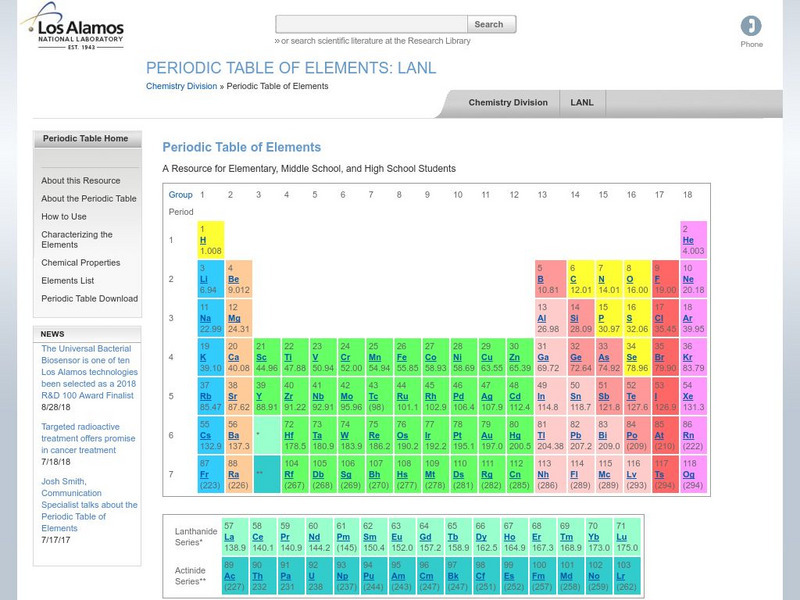
Task: Open the Tungsten (W) element link
Action: coord(345,435)
